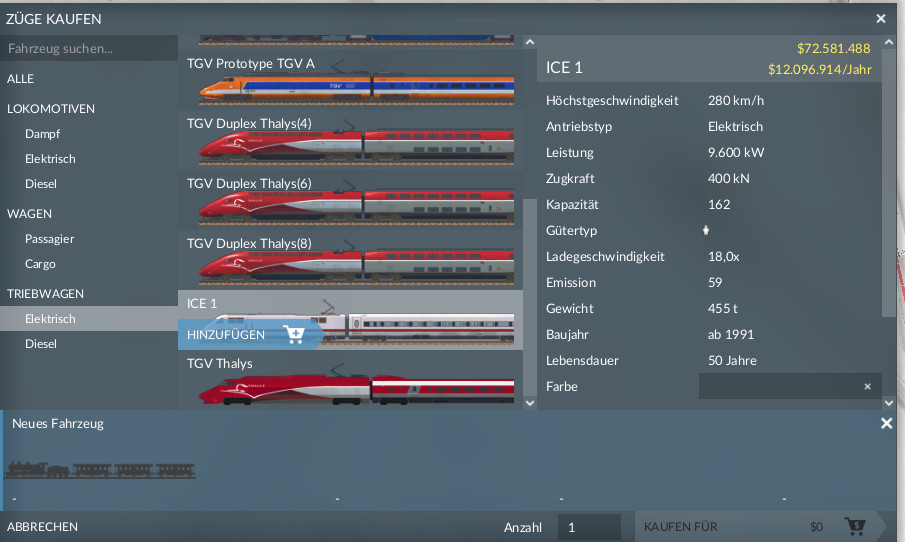Click the passenger icon next to Gütertyp

click(705, 230)
